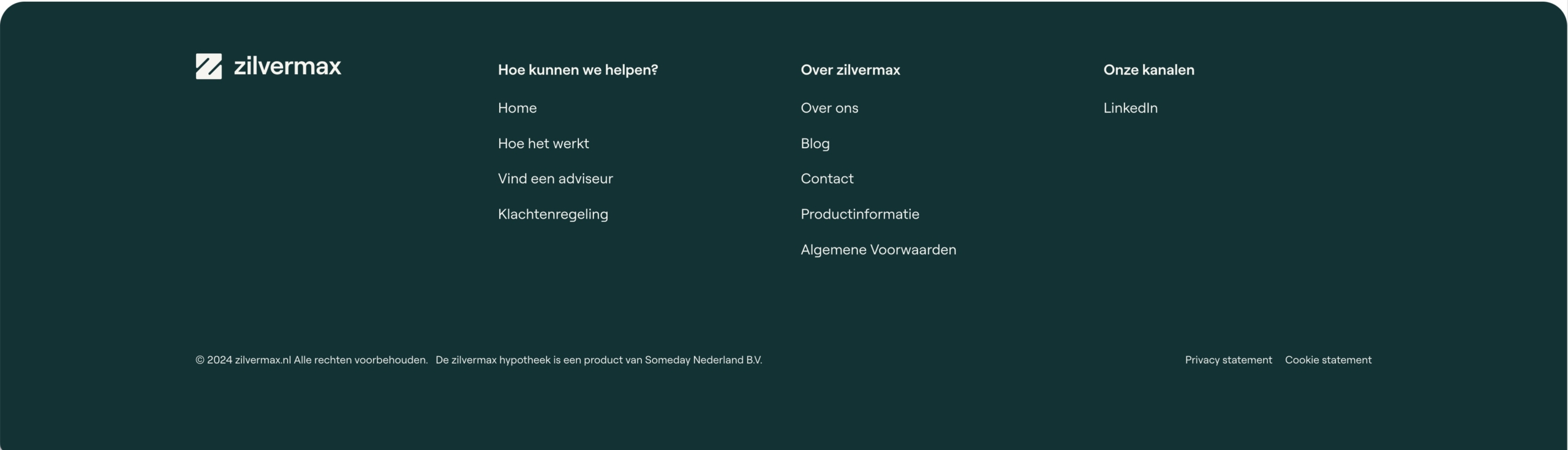Open Algemene Voorwaarden link
The image size is (1568, 450).
click(878, 250)
